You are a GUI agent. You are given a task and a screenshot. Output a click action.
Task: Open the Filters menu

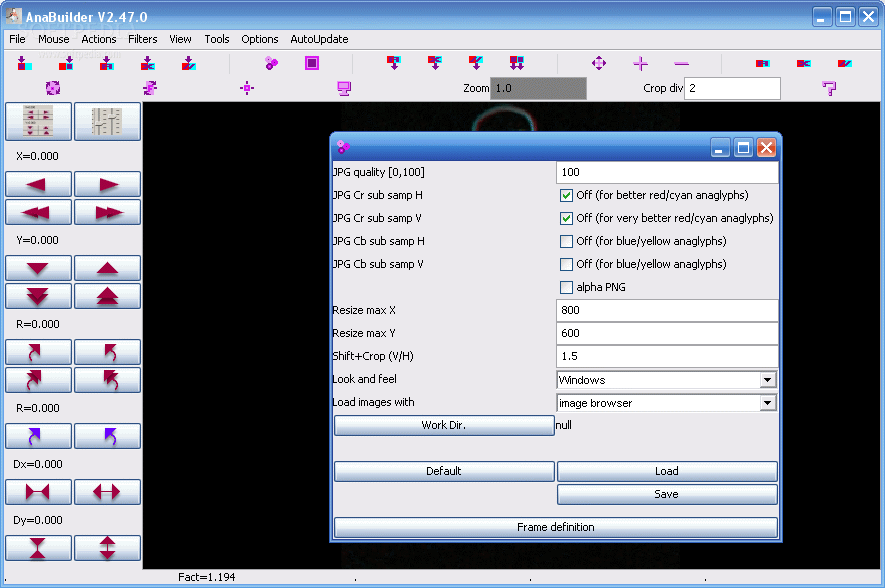[x=143, y=39]
